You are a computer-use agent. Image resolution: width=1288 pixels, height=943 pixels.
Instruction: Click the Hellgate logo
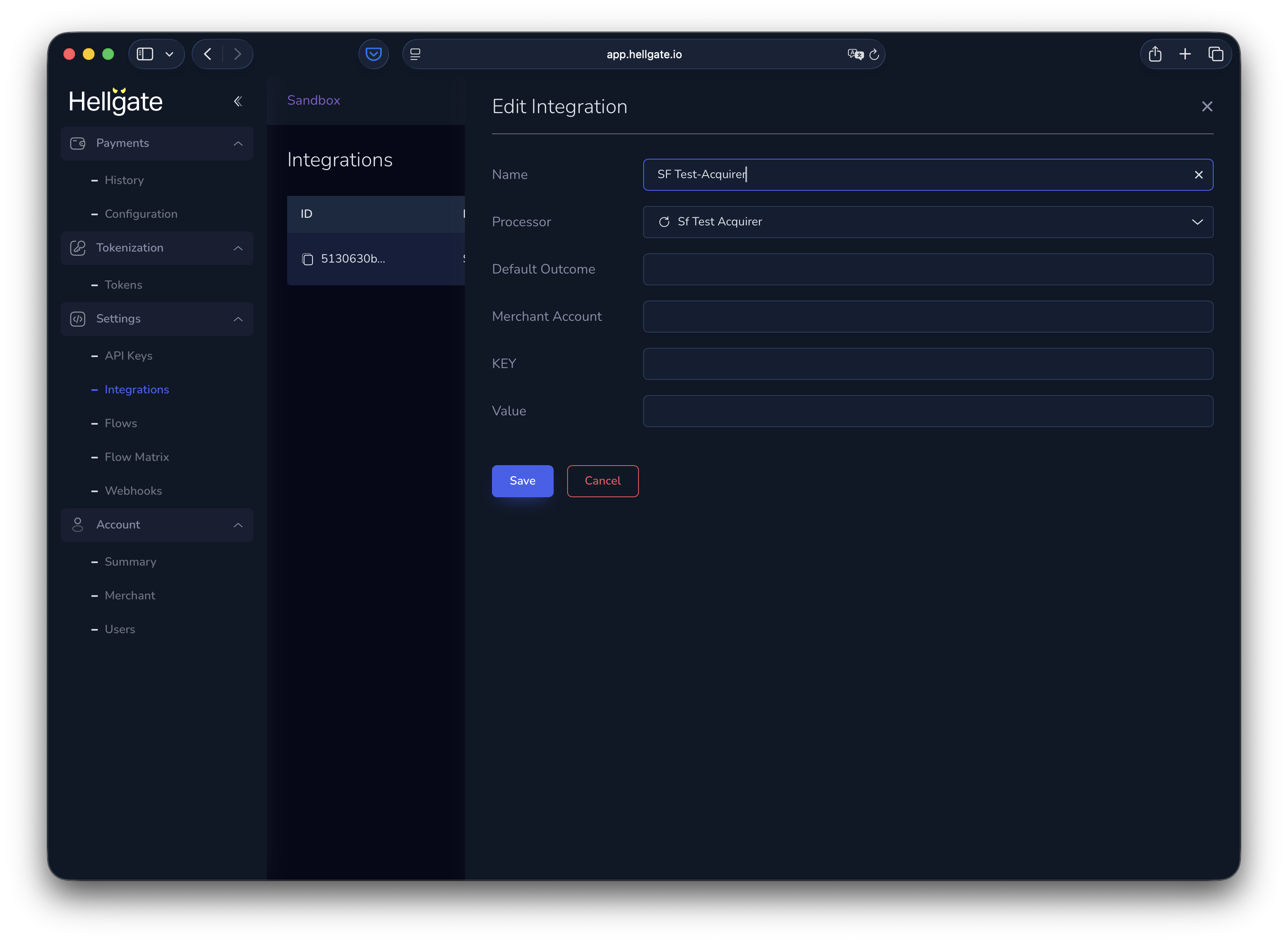116,101
